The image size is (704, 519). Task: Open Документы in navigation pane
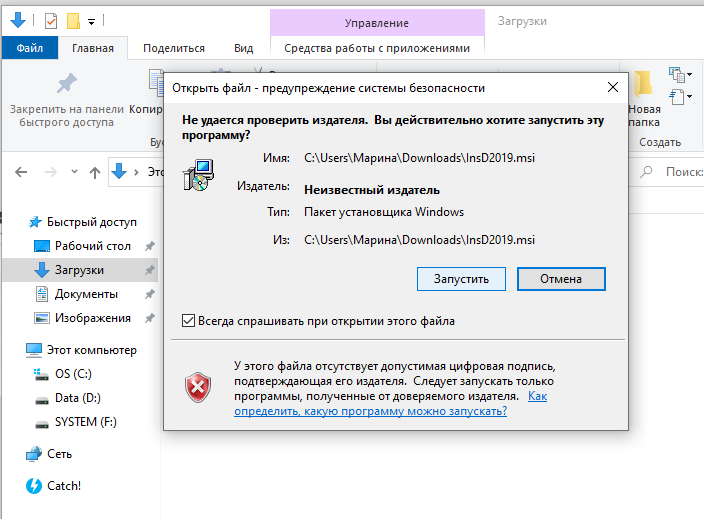[x=76, y=294]
